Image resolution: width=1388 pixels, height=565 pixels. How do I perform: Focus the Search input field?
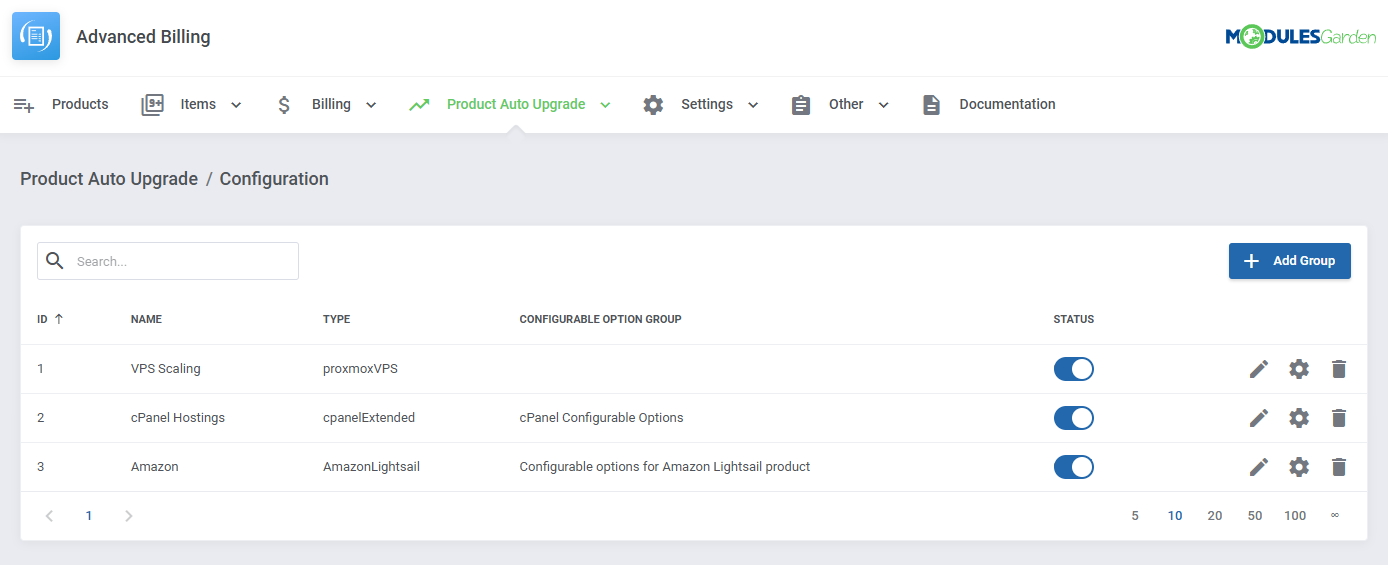click(180, 261)
